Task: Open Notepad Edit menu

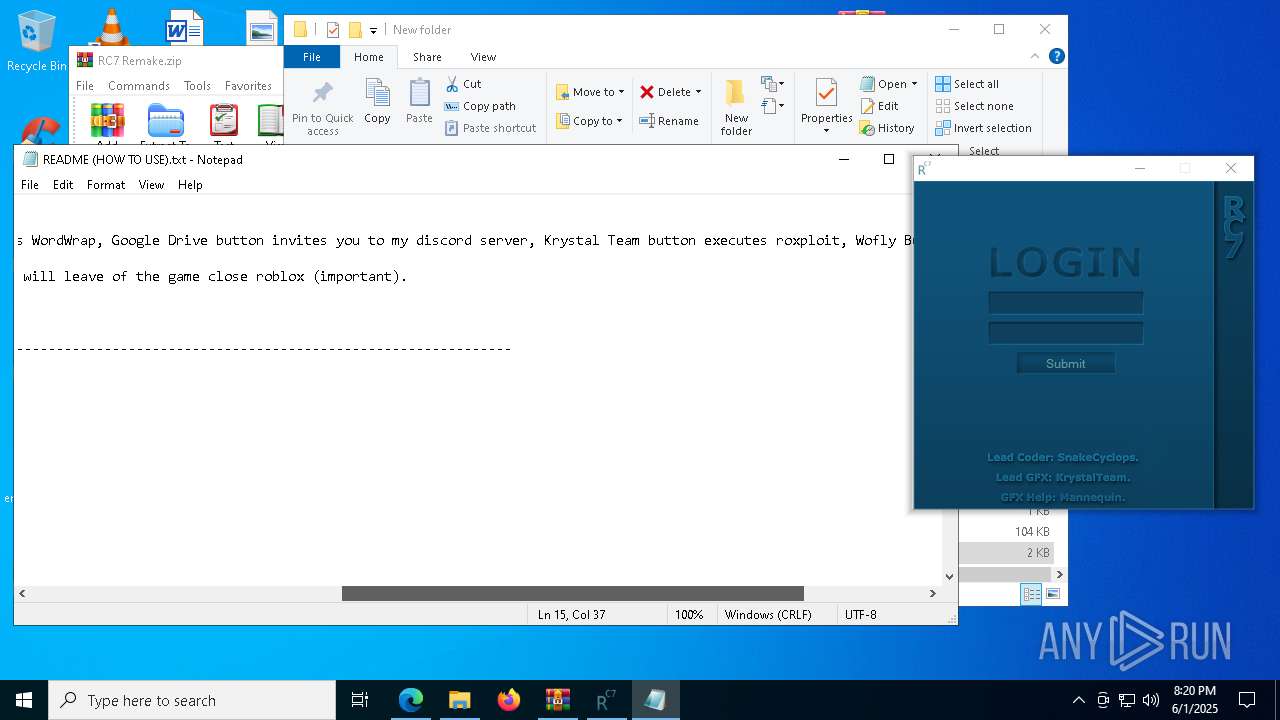Action: [63, 185]
